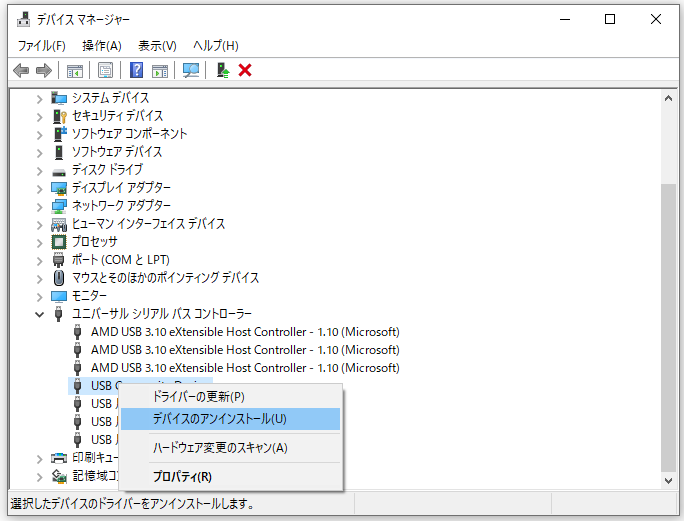The image size is (684, 521).
Task: Click the vertical scrollbar thumb
Action: tap(668, 327)
